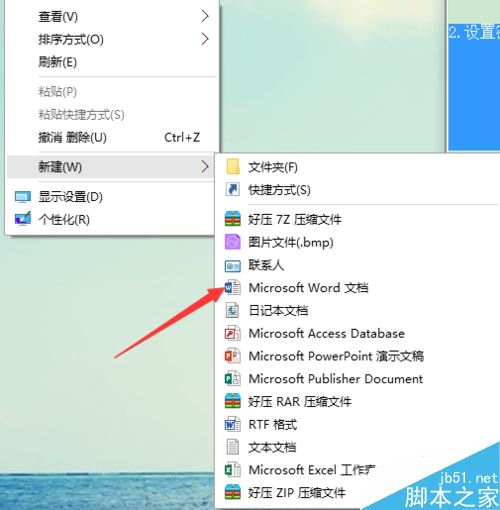
Task: Click the folder icon in New submenu
Action: (x=233, y=167)
